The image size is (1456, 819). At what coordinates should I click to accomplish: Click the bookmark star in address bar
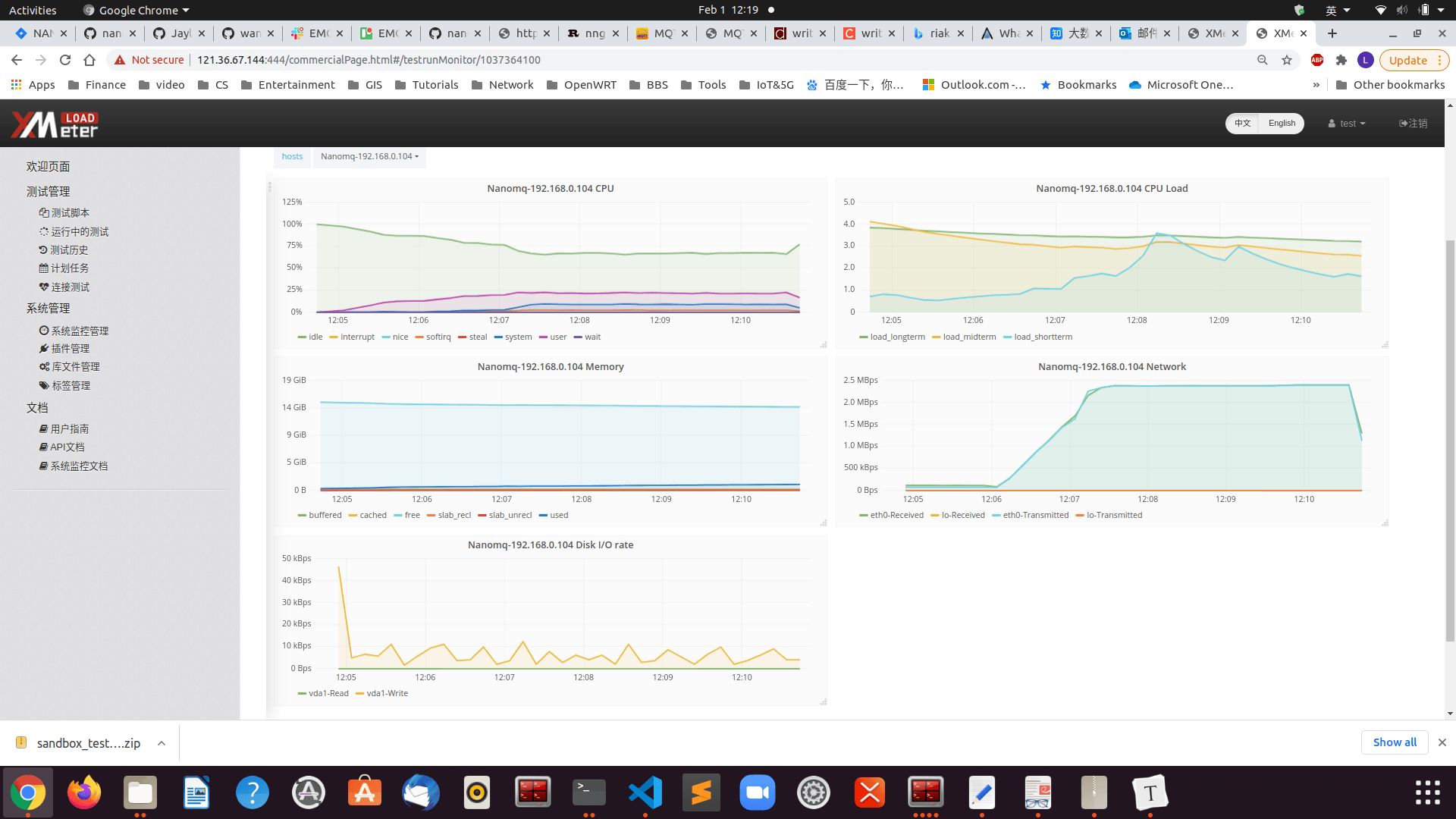tap(1287, 60)
